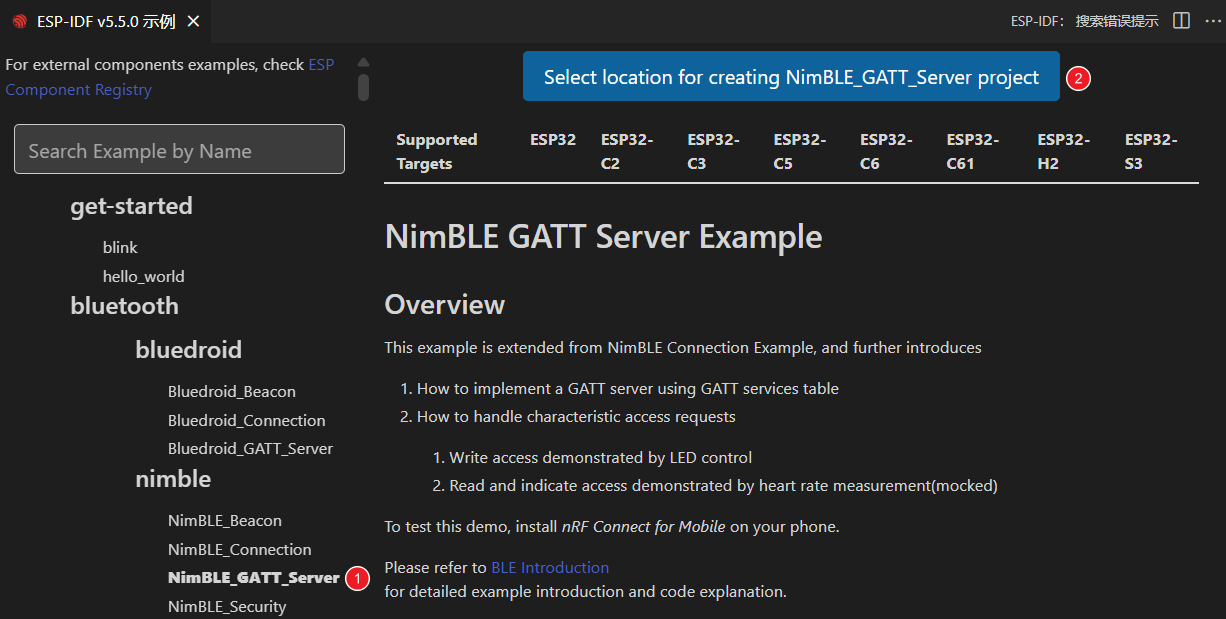Switch to the ESP-IDF v5.5.0 示例 tab

tap(105, 21)
